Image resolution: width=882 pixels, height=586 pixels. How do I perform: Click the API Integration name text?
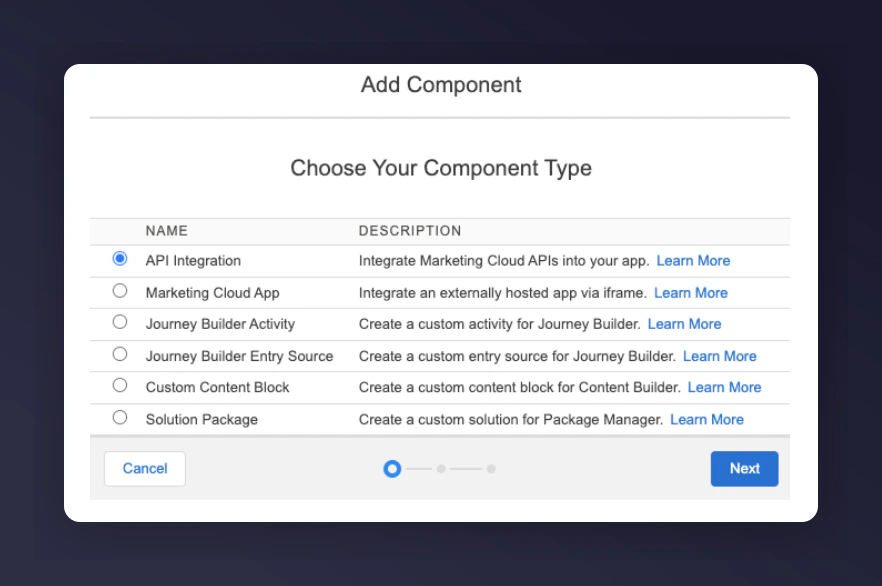coord(193,261)
